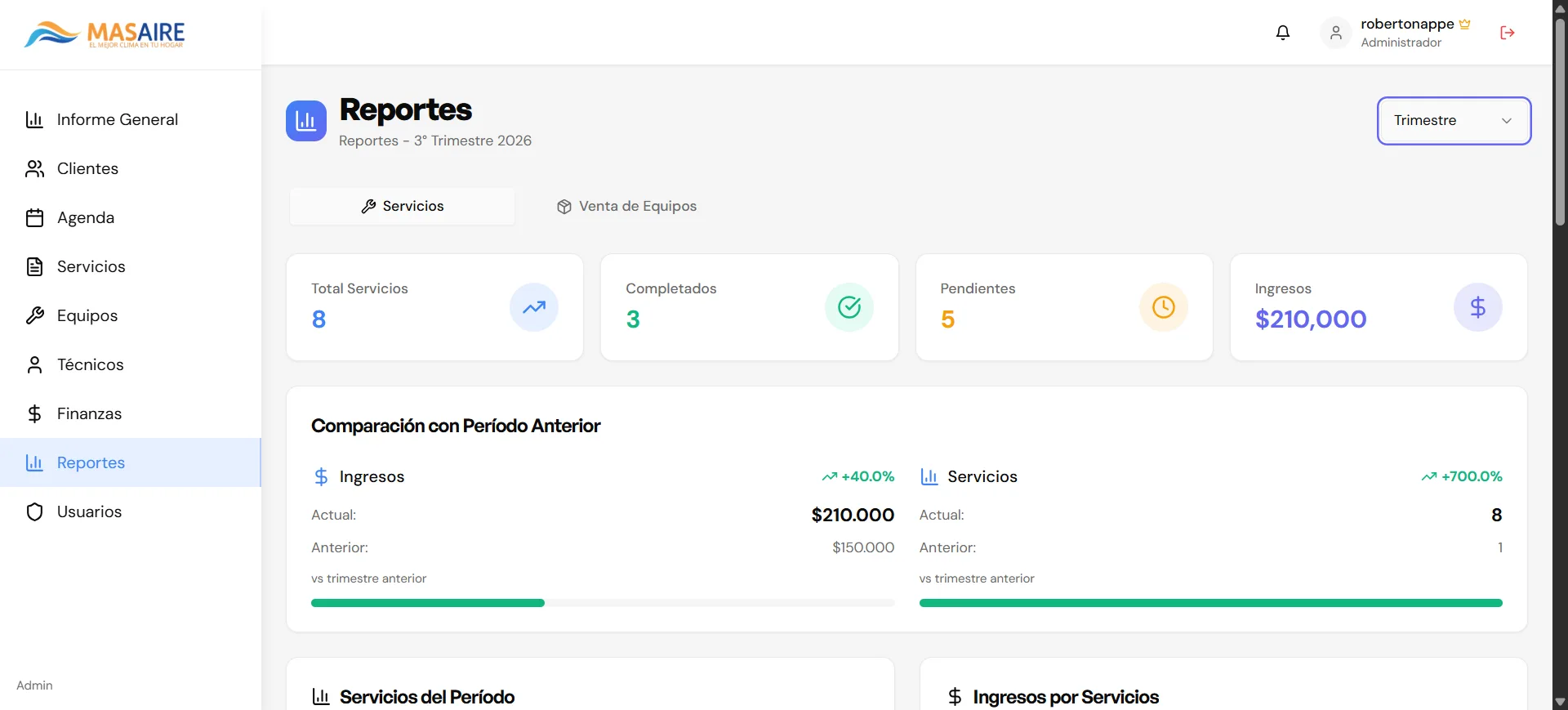Open Usuarios in the sidebar
This screenshot has width=1568, height=710.
pyautogui.click(x=131, y=512)
